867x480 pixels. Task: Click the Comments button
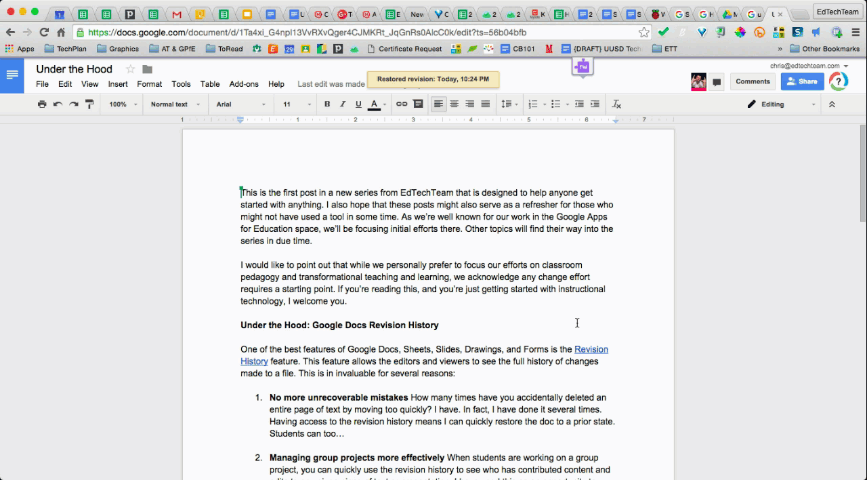click(753, 81)
